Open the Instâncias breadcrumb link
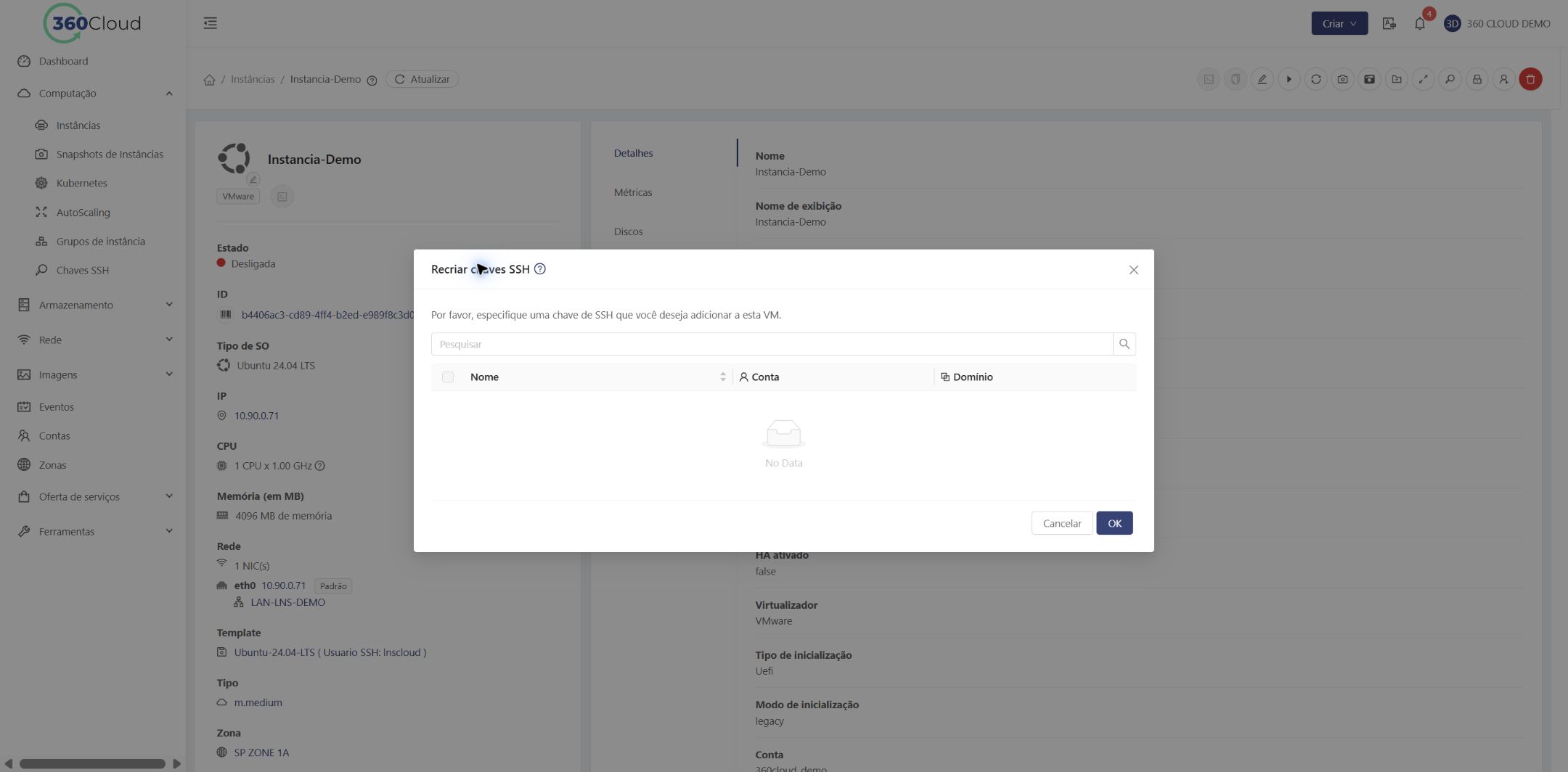Image resolution: width=1568 pixels, height=772 pixels. (253, 79)
